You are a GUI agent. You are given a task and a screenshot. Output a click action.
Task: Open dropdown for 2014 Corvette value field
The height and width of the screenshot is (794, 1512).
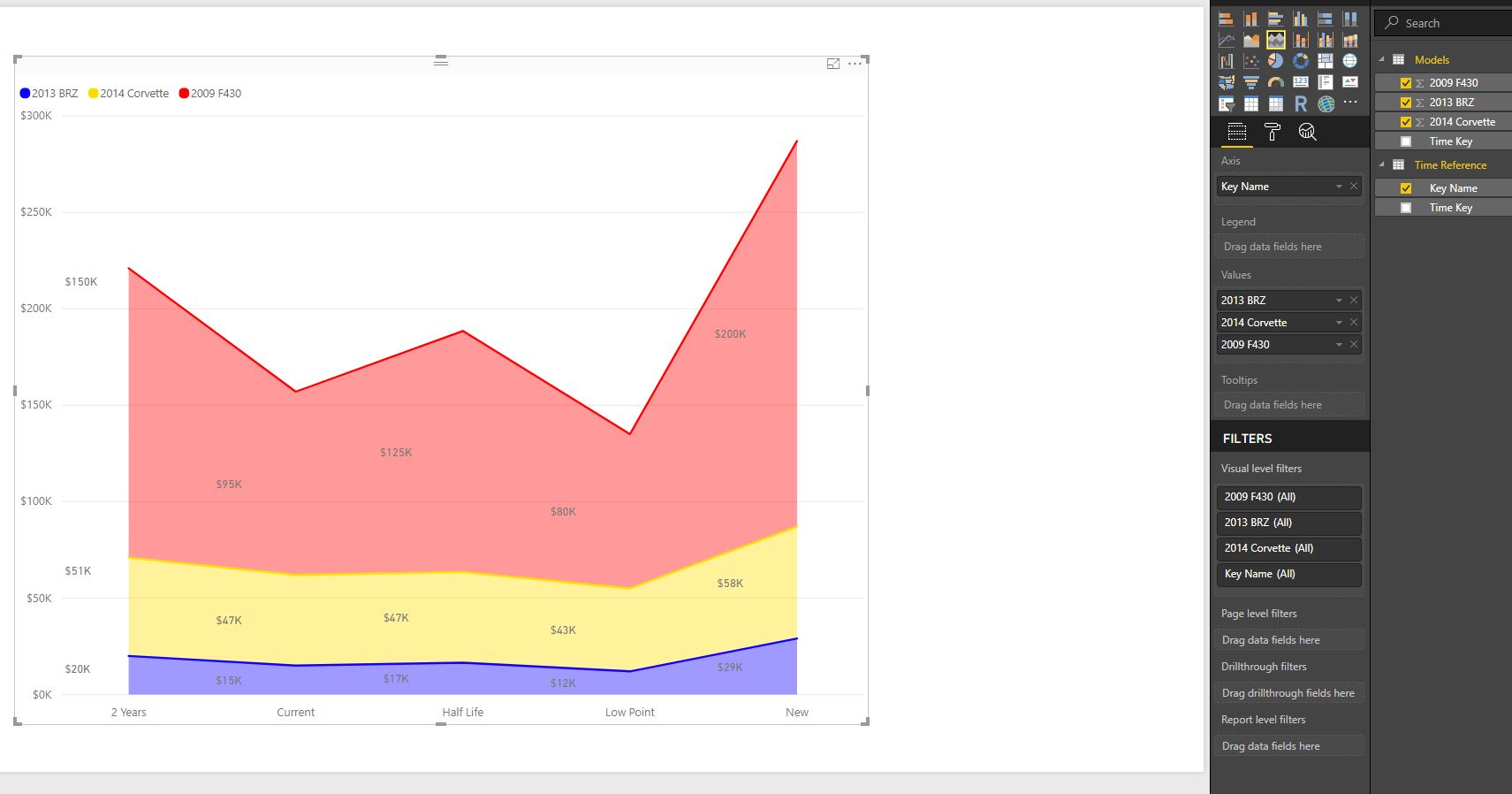[x=1339, y=323]
